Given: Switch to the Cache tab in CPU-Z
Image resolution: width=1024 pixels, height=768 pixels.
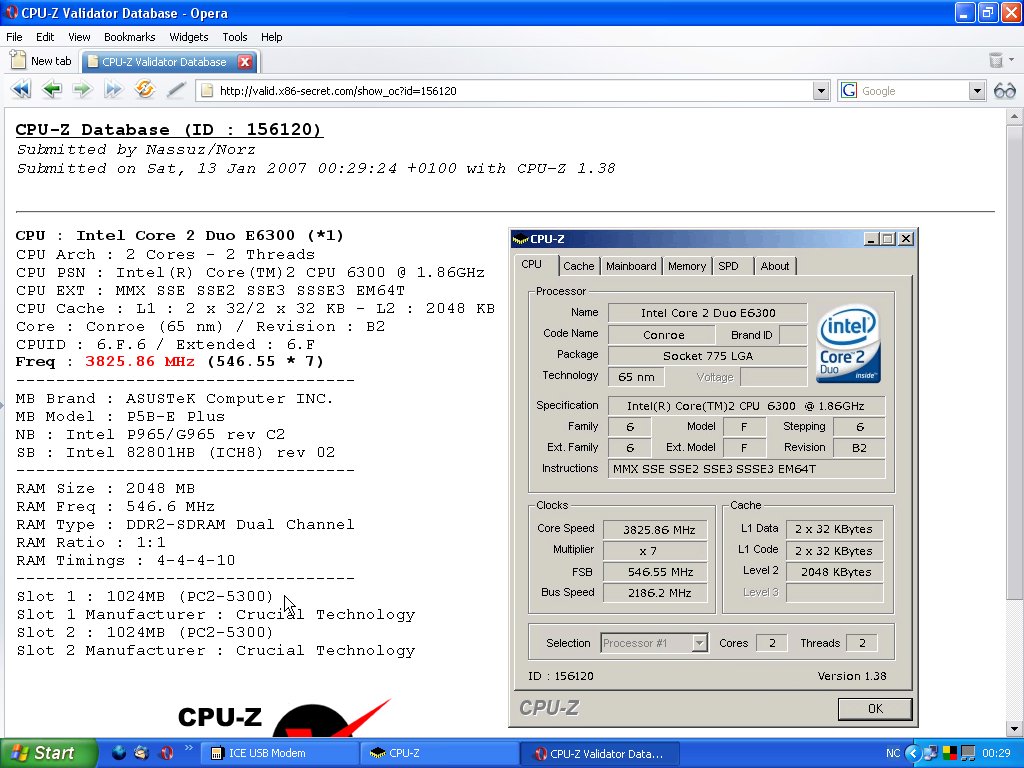Looking at the screenshot, I should 579,266.
